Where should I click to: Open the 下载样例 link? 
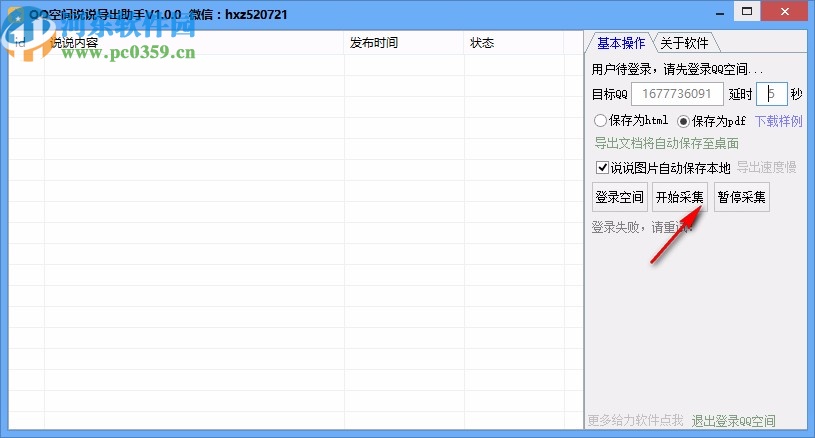pos(778,121)
